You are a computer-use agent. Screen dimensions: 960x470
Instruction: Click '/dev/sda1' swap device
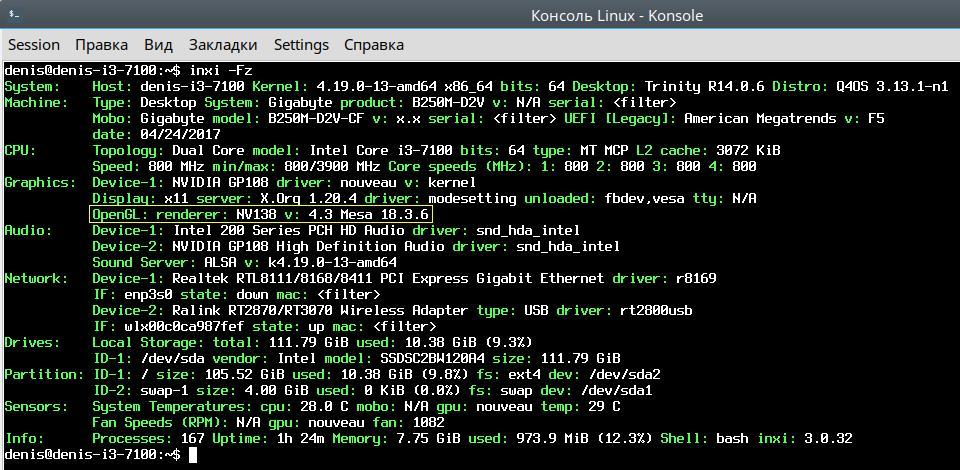click(617, 390)
